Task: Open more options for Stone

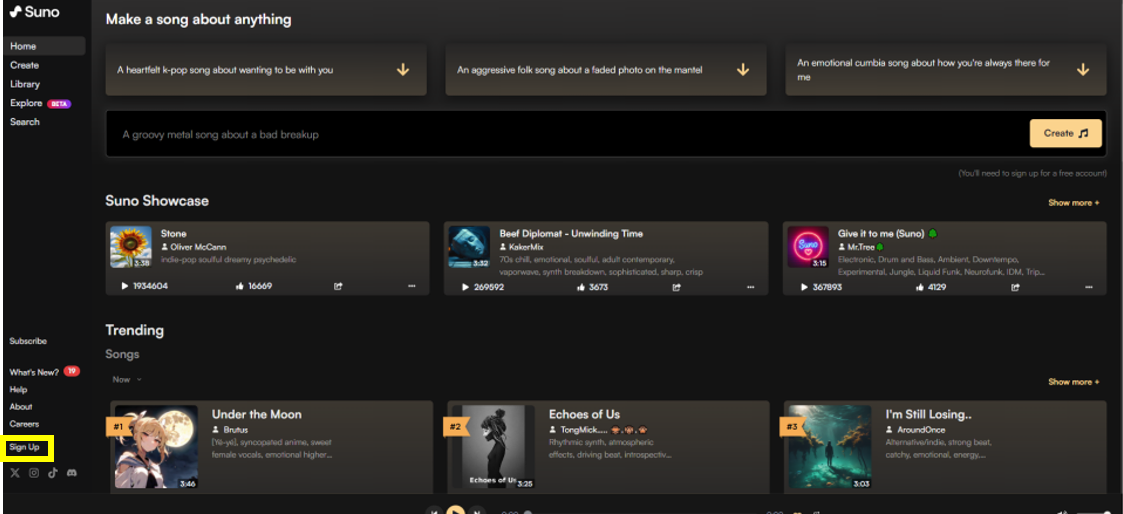Action: coord(412,286)
